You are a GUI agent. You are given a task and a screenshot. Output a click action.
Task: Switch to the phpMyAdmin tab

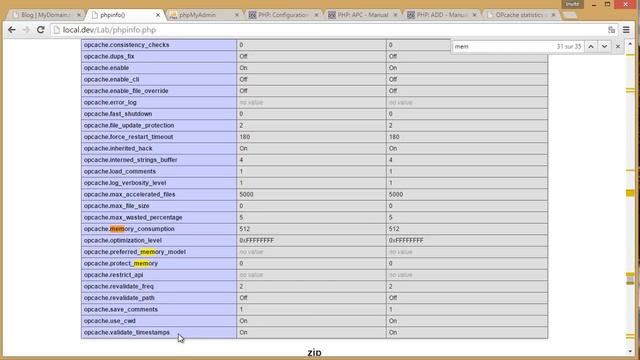click(203, 15)
